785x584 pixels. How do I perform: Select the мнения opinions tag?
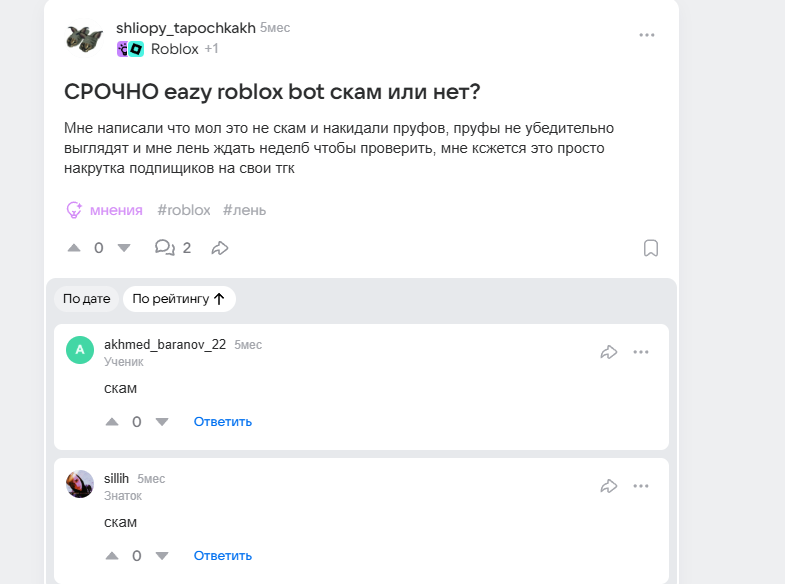pos(105,210)
